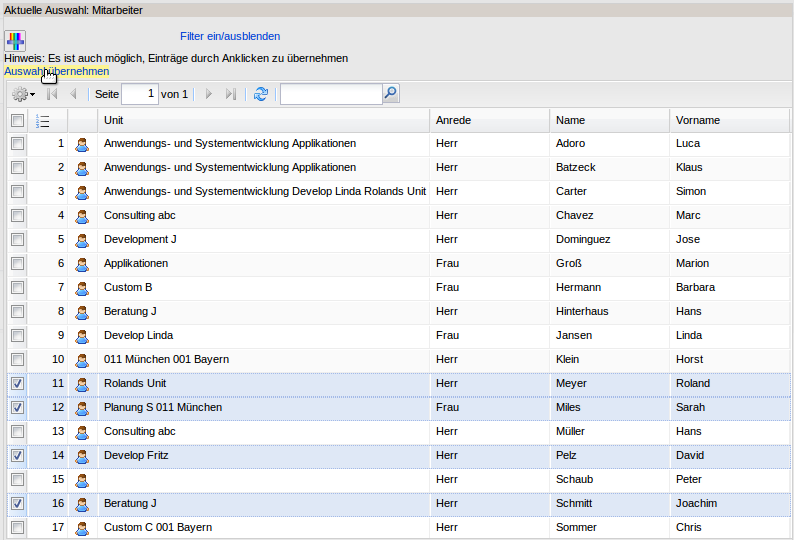Click the 'Filter ein/ausblenden' link

230,36
